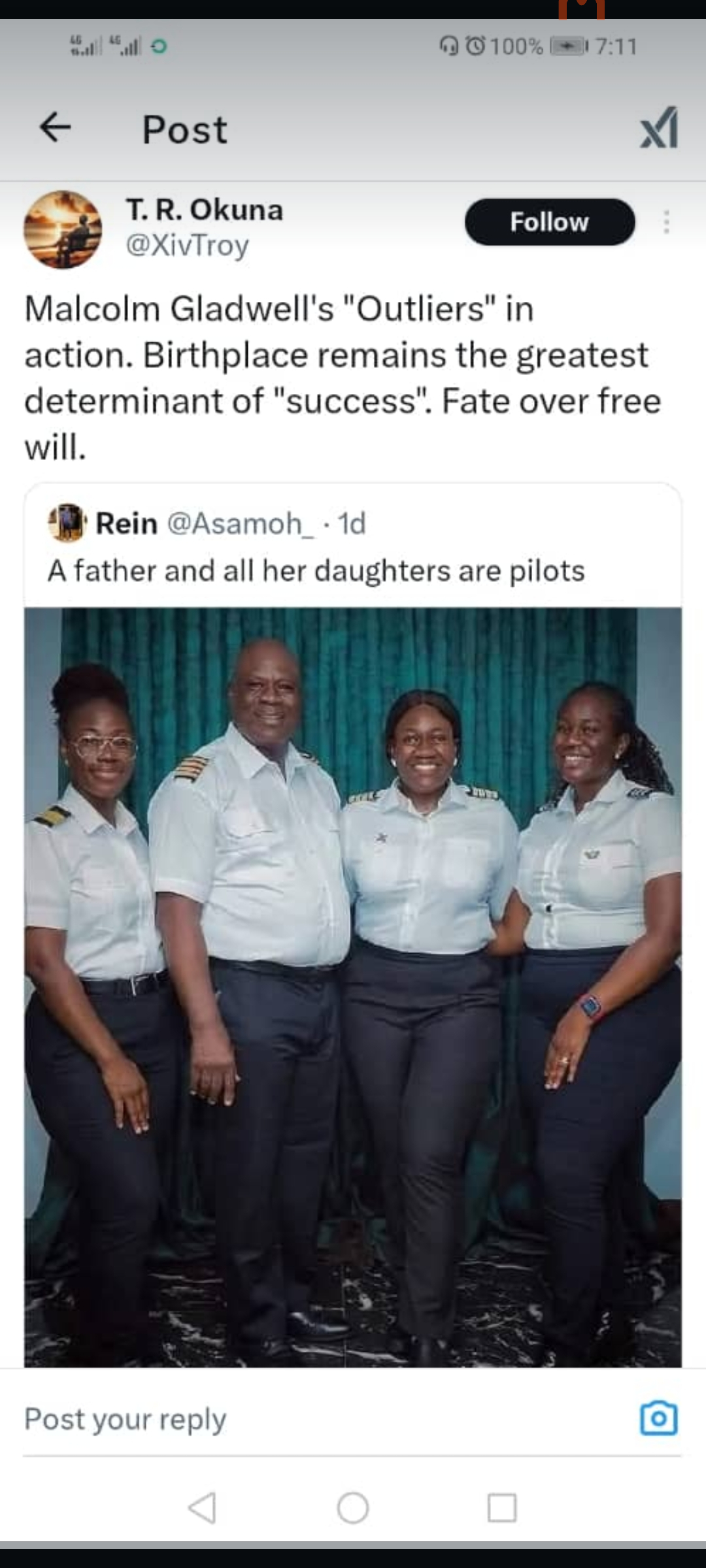The height and width of the screenshot is (1568, 706).
Task: Open T. R. Okuna's profile avatar
Action: click(x=63, y=229)
